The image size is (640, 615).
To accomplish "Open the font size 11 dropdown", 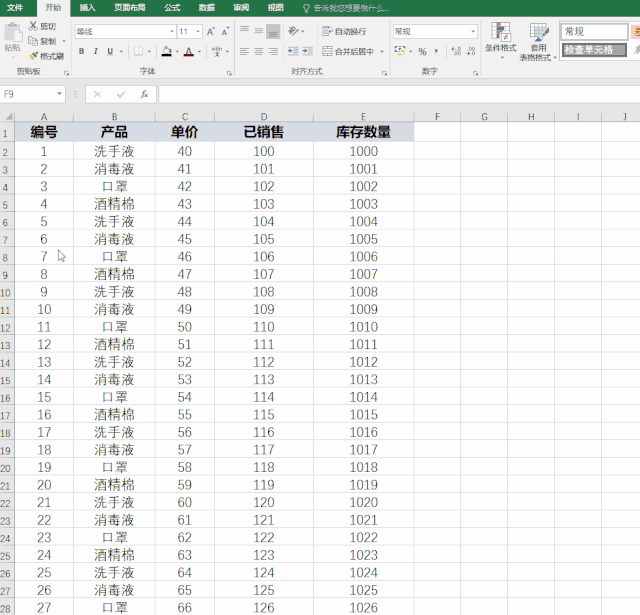I will [x=198, y=31].
